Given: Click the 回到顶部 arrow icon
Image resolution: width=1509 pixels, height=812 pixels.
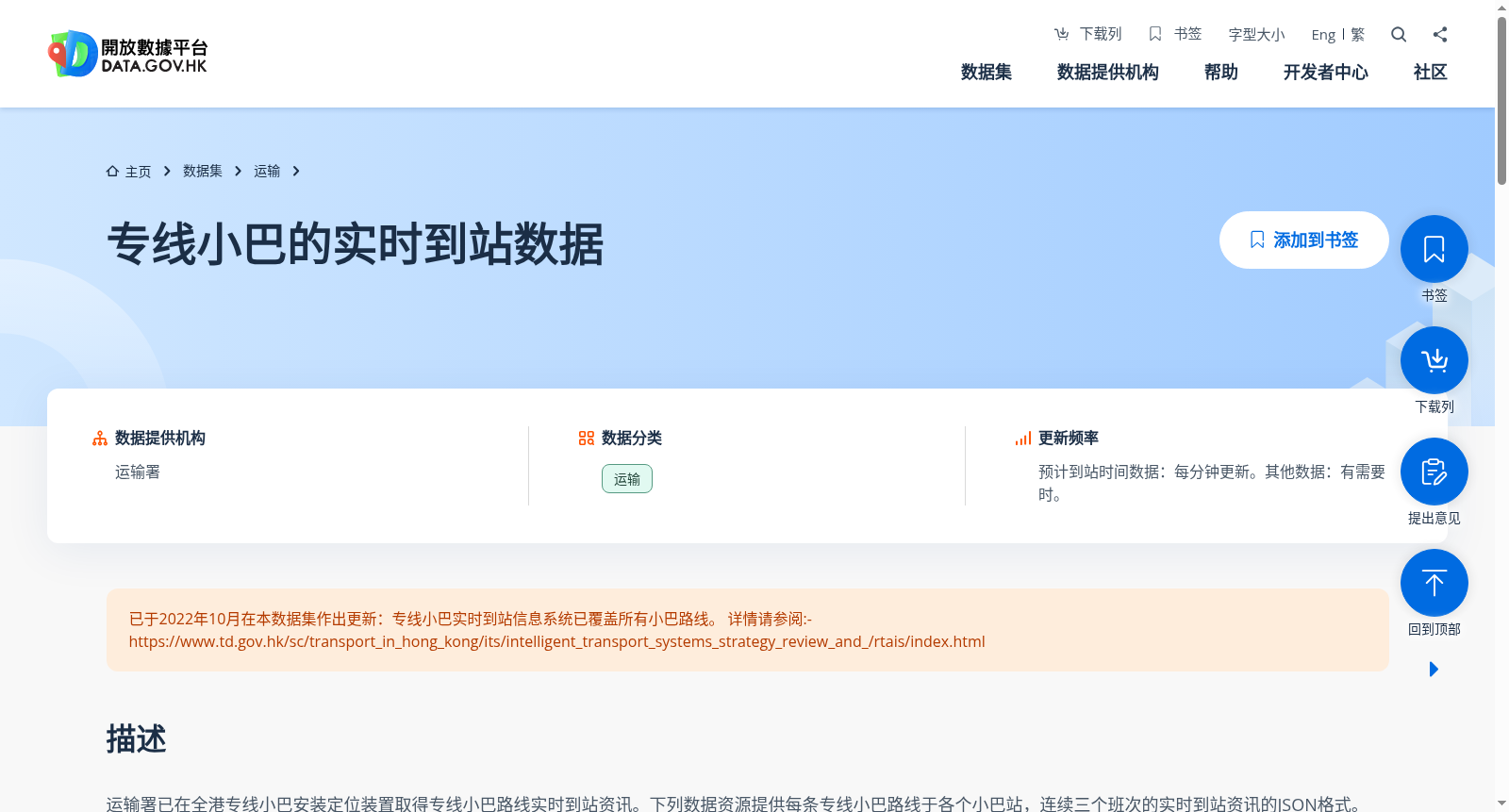Looking at the screenshot, I should (1434, 583).
